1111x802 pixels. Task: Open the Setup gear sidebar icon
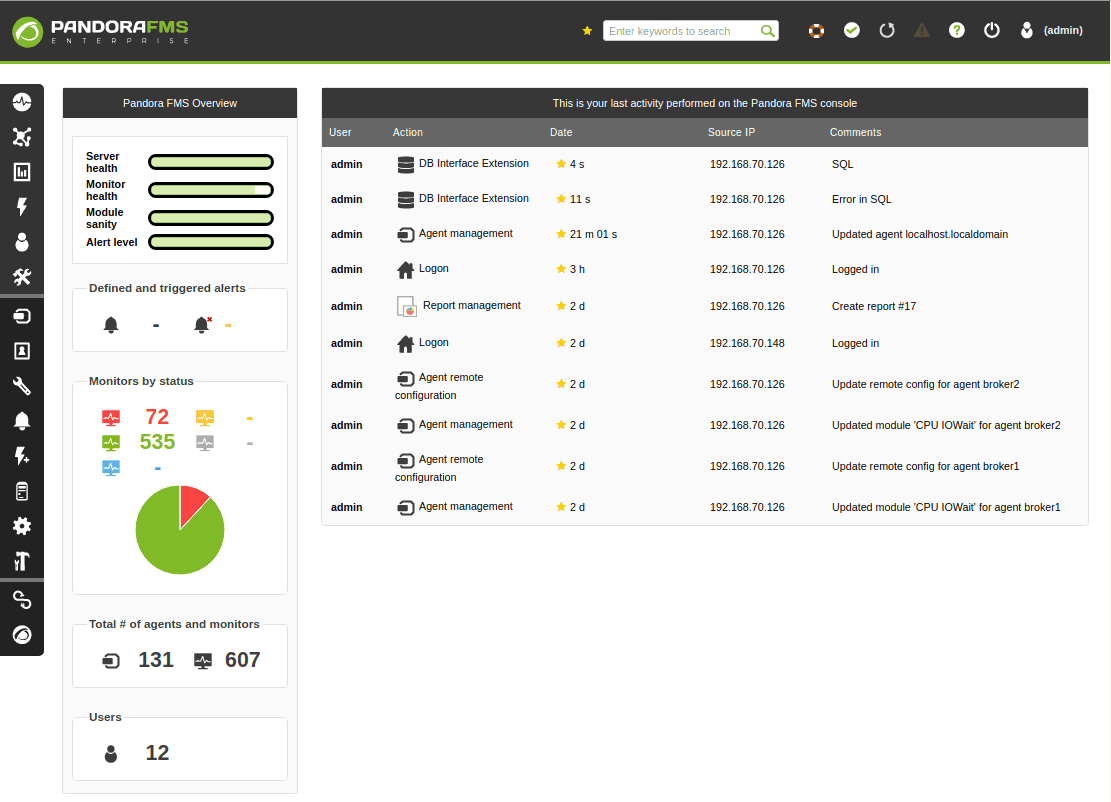(22, 526)
